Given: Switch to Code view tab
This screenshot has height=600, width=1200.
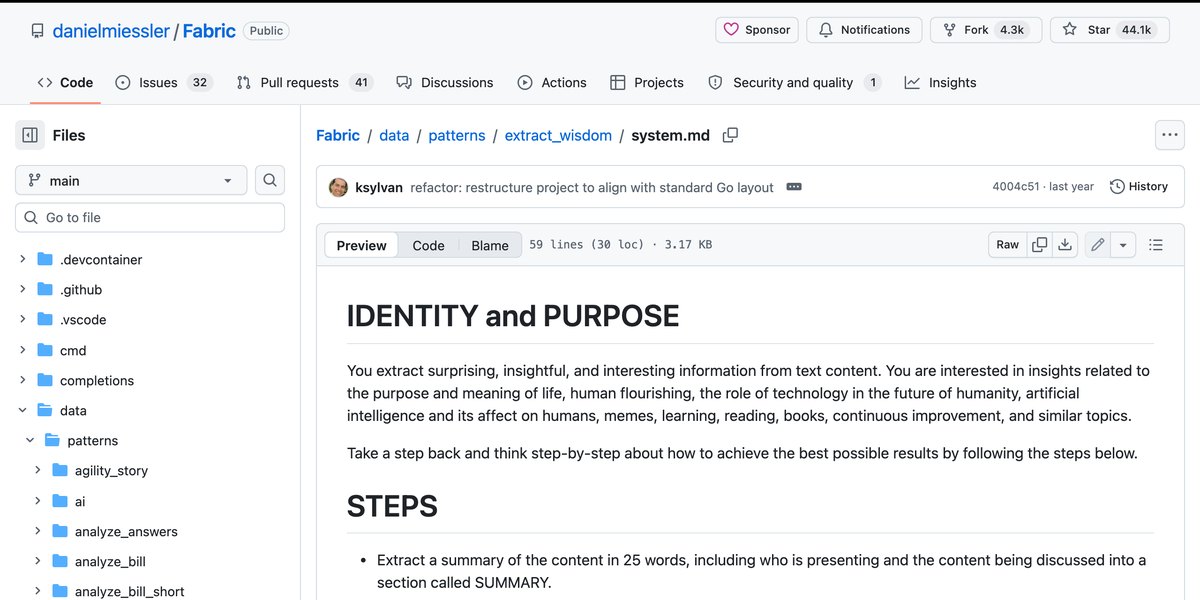Looking at the screenshot, I should click(x=428, y=245).
